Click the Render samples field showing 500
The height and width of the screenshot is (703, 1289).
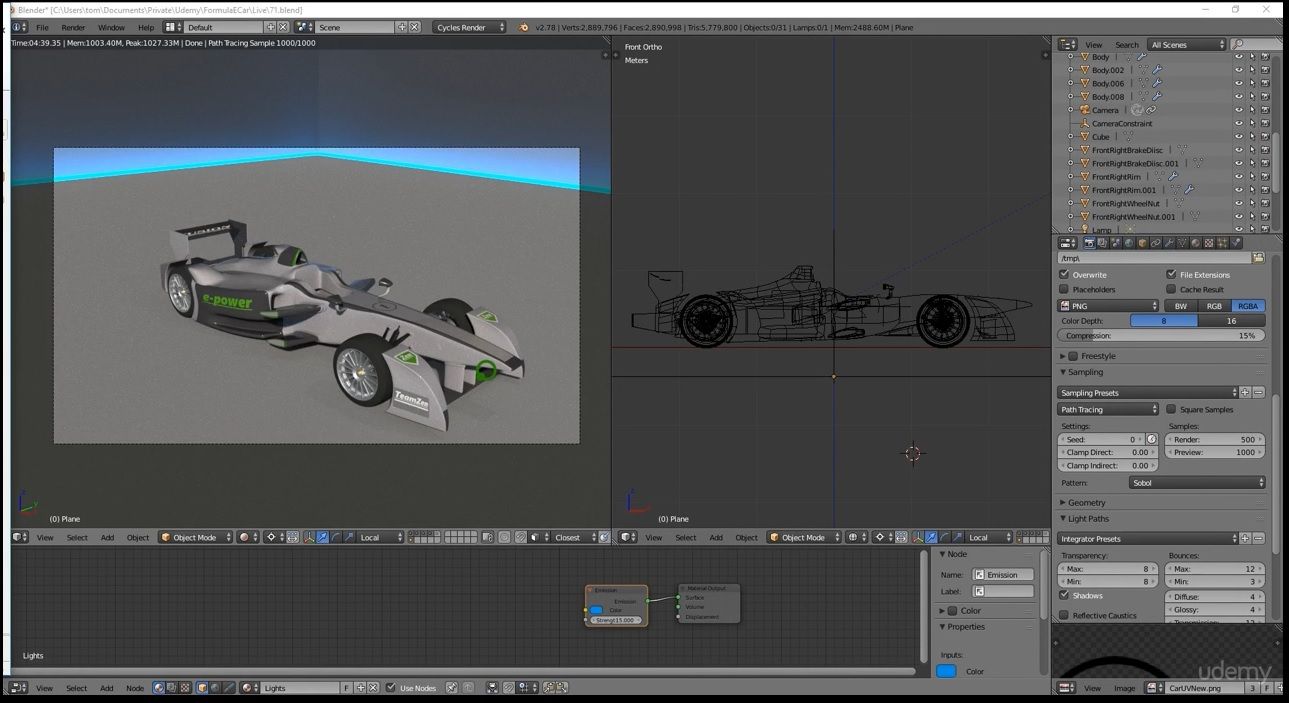[x=1216, y=439]
